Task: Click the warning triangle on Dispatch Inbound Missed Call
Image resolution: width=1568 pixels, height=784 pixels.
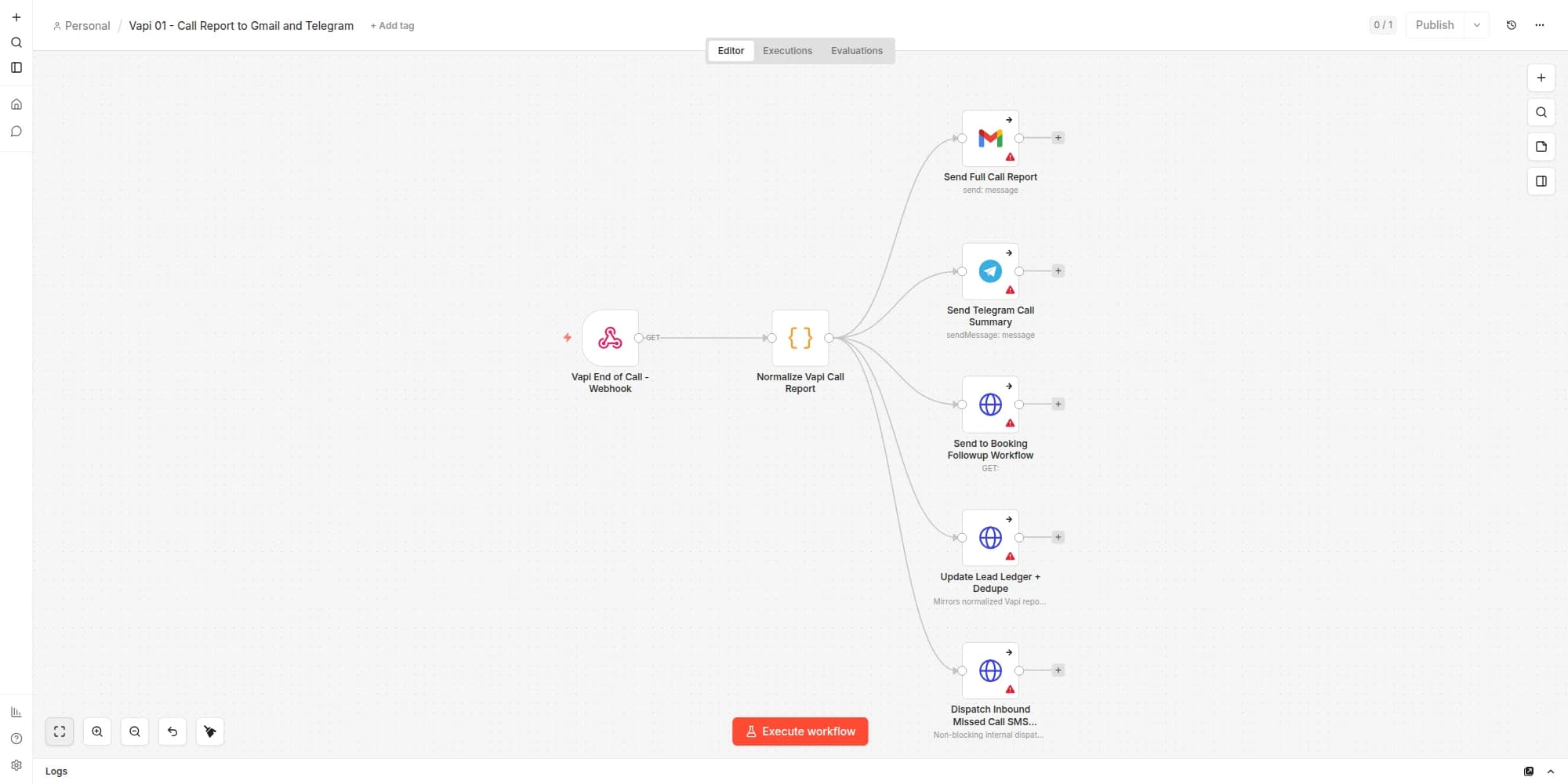Action: pos(1010,690)
